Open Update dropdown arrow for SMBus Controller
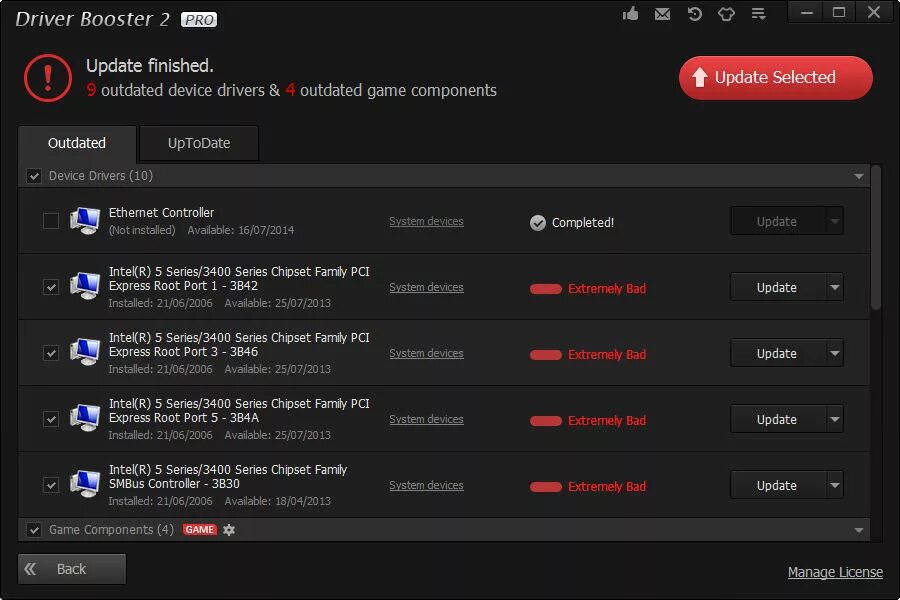900x600 pixels. [835, 485]
